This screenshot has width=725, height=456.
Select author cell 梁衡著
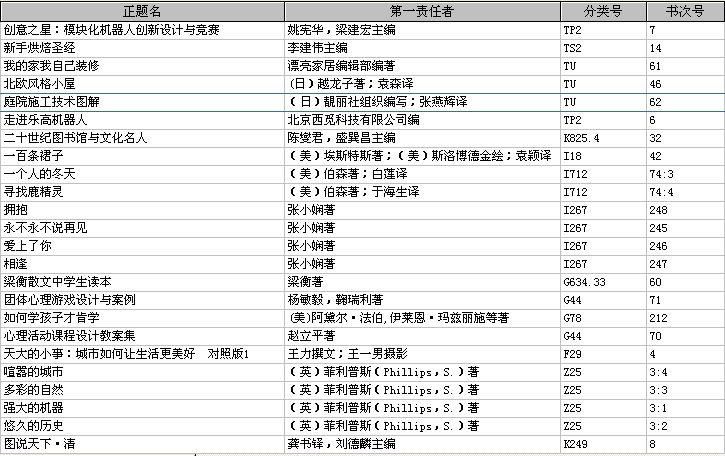422,283
